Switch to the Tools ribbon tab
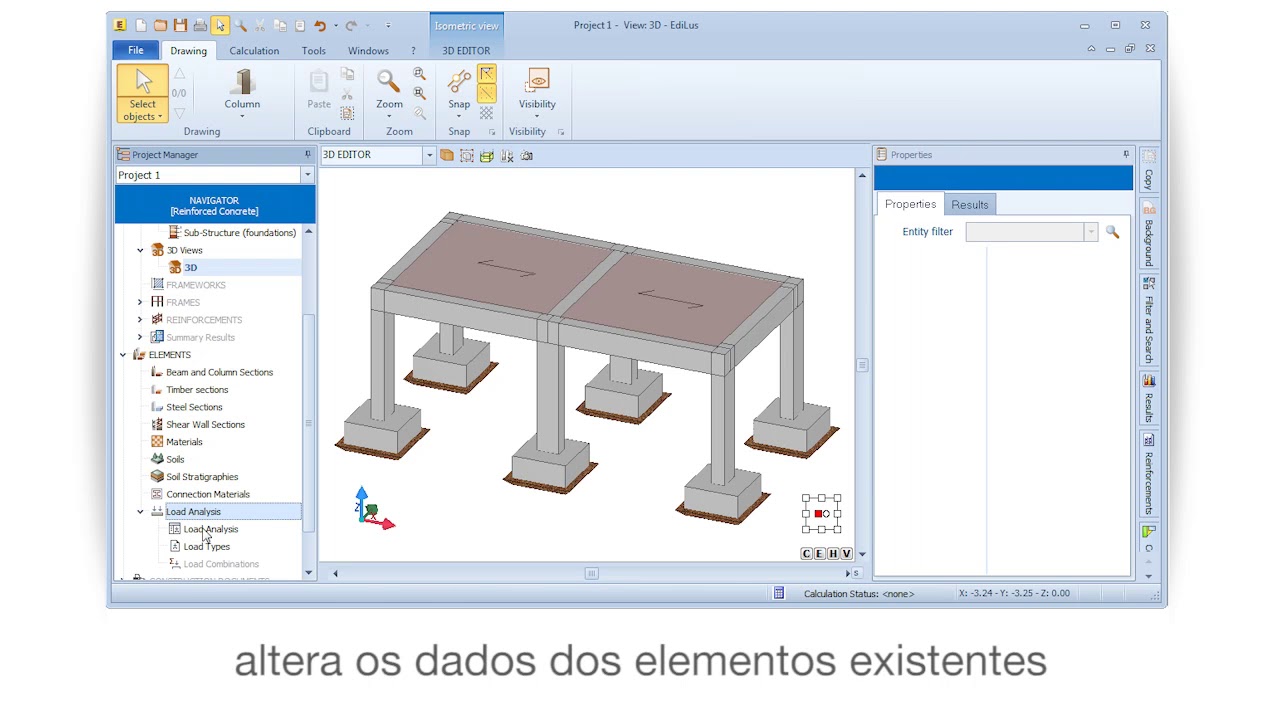Image resolution: width=1280 pixels, height=720 pixels. point(313,51)
